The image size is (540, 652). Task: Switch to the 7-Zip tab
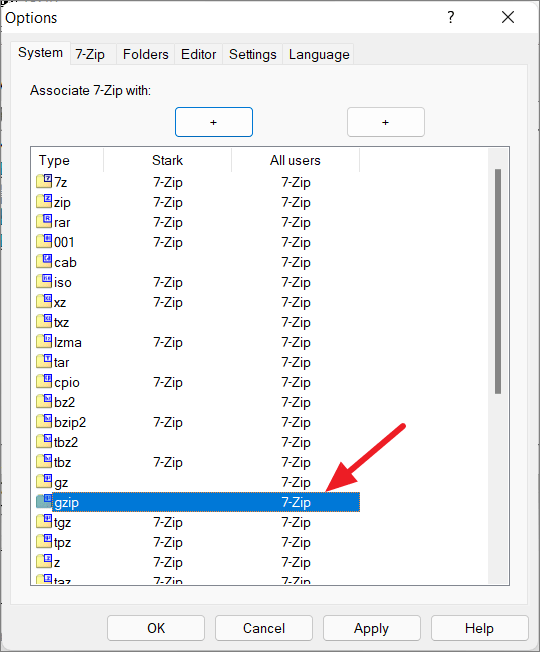point(90,54)
